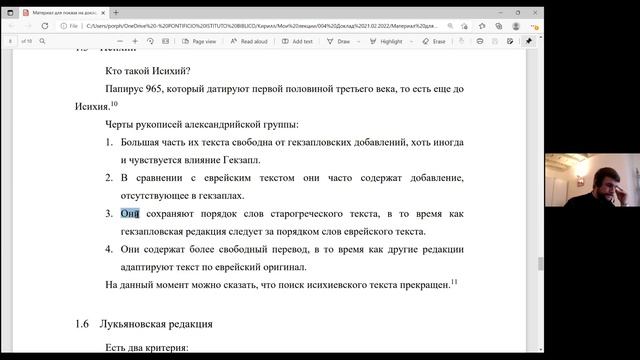Click the scrollbar down arrow
The image size is (640, 360).
(540, 349)
